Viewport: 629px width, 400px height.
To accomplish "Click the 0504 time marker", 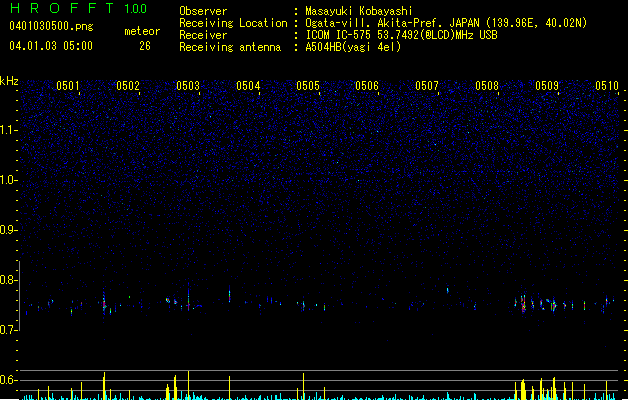I will pos(248,86).
